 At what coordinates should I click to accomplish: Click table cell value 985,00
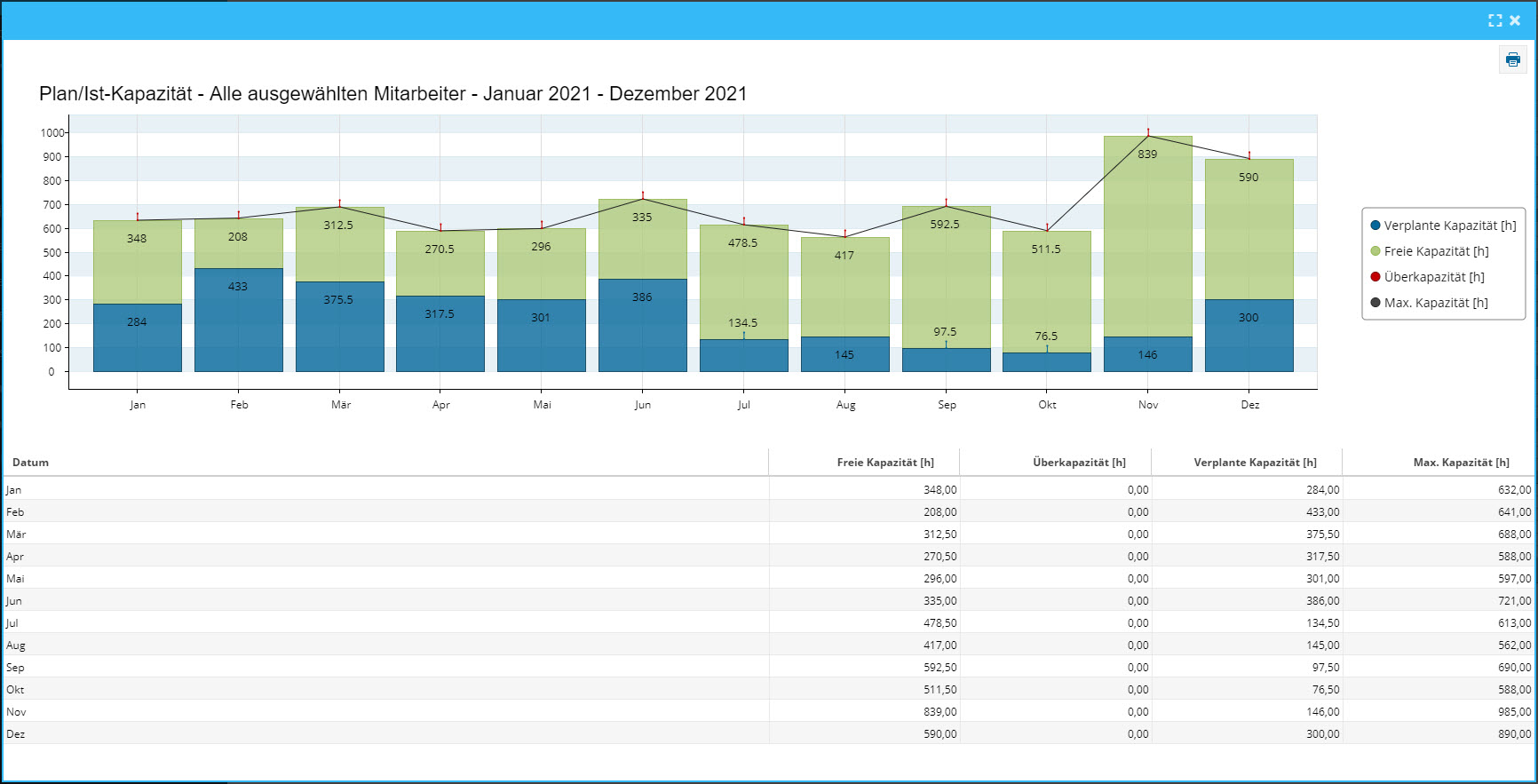1514,712
